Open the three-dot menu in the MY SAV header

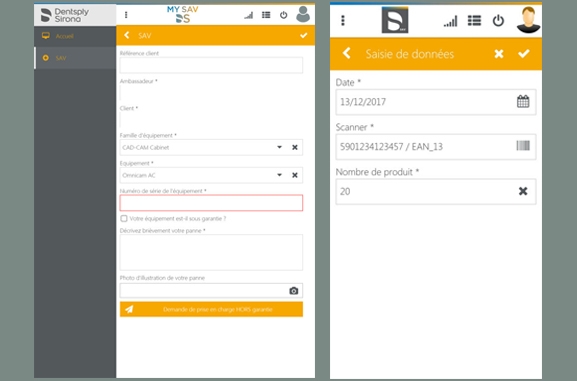pyautogui.click(x=126, y=15)
